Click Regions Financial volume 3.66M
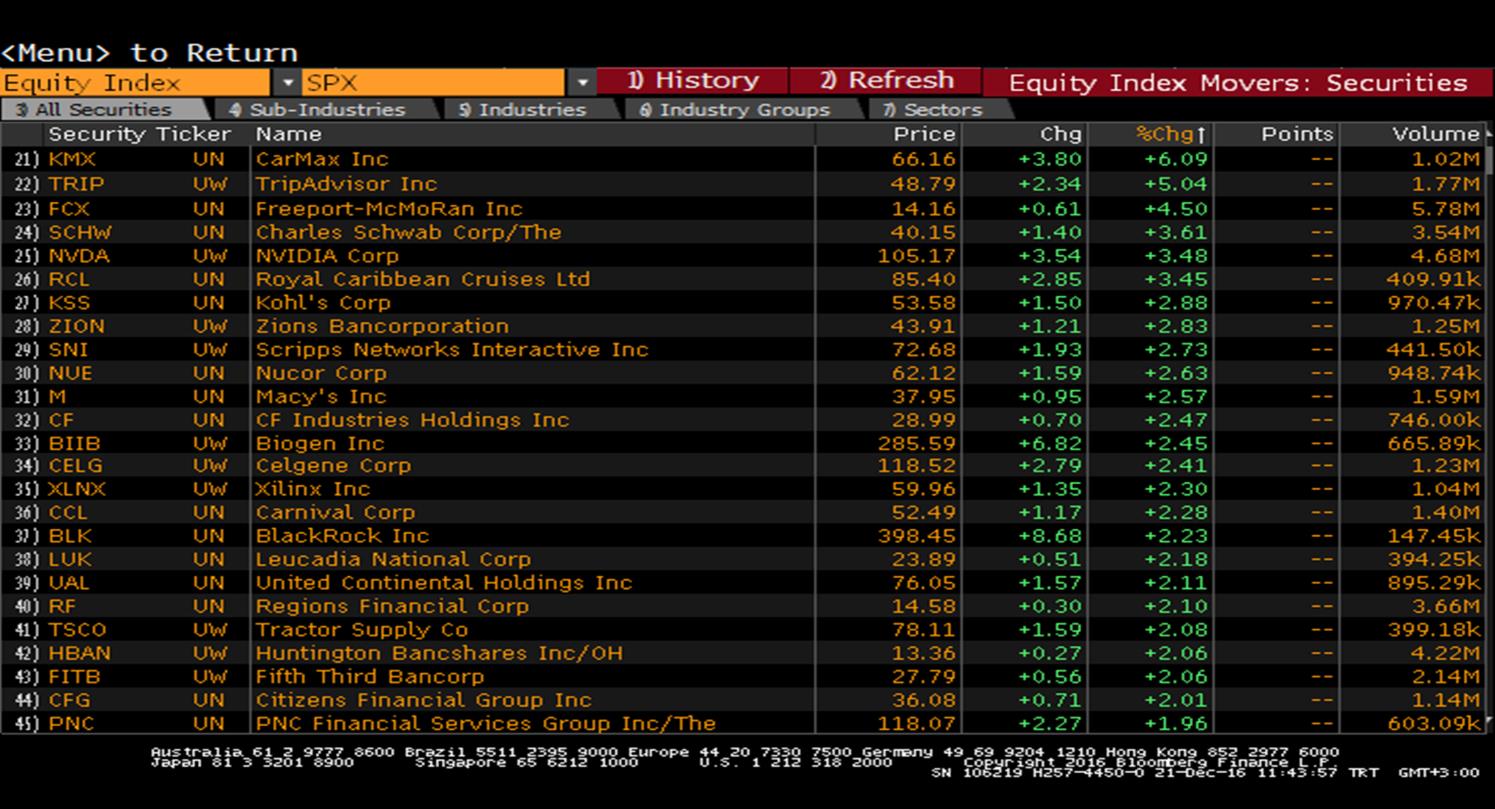This screenshot has height=809, width=1495. 1447,607
